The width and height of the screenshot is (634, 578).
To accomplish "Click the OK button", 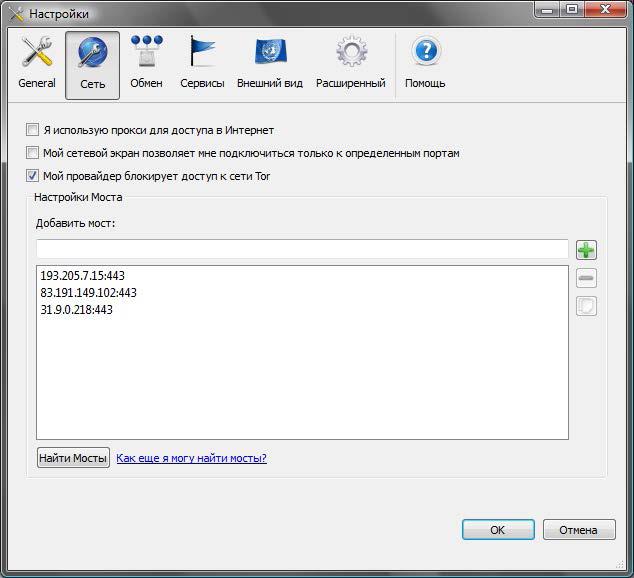I will (497, 530).
